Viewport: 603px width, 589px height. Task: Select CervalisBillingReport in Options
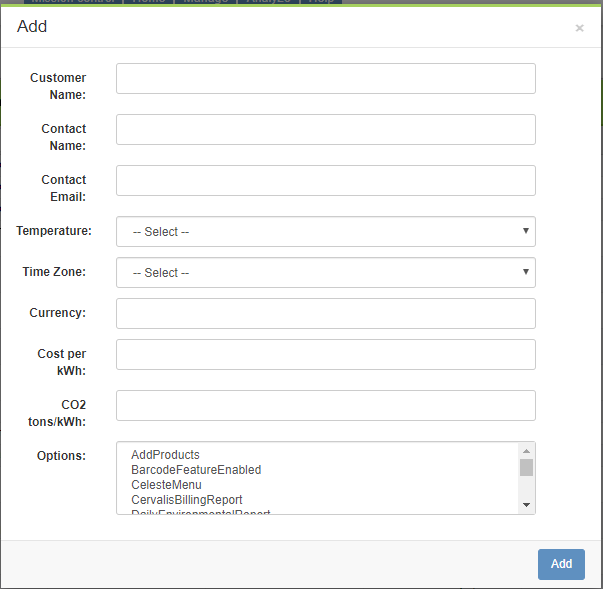187,500
